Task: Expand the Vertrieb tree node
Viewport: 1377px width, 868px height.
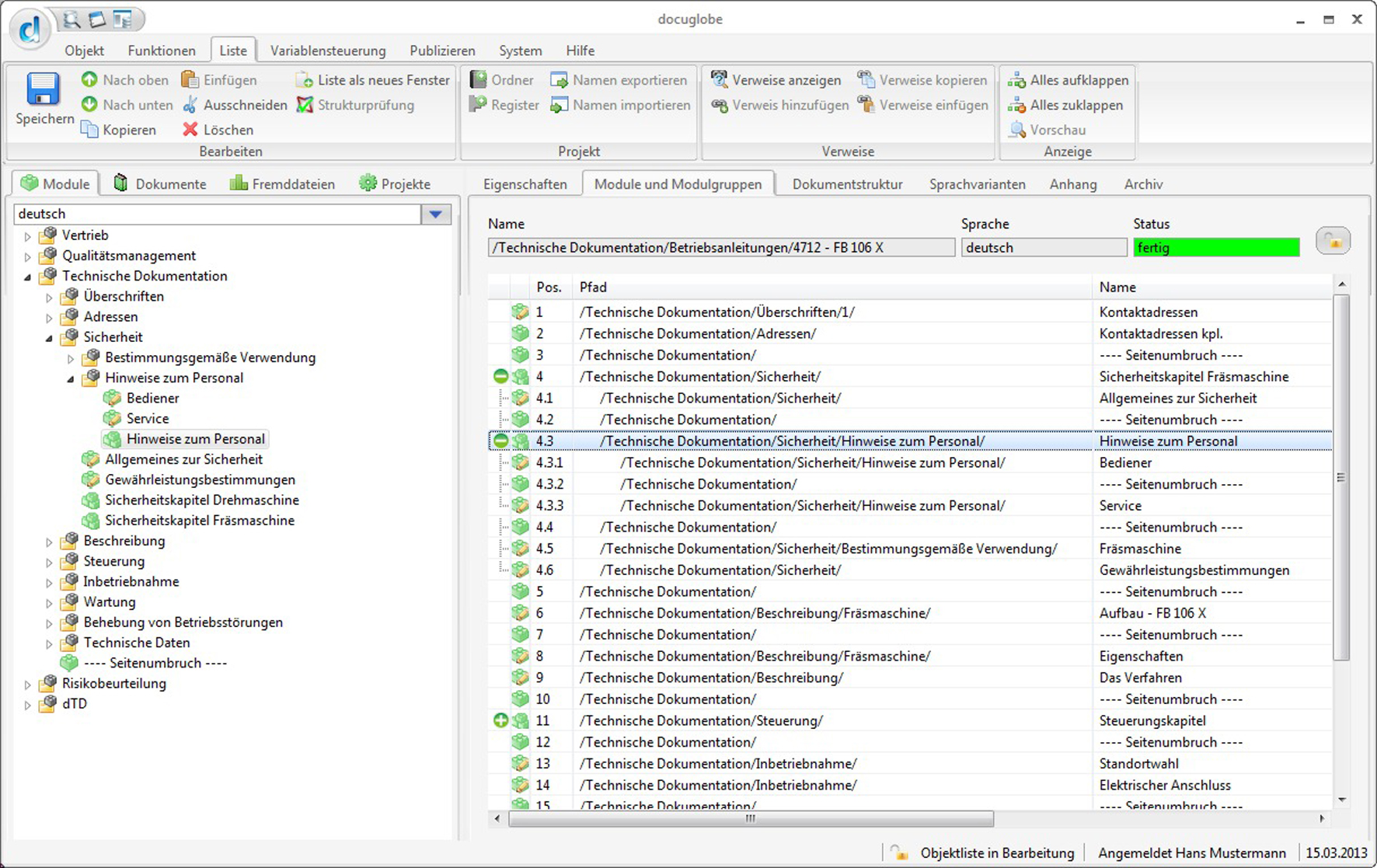Action: 28,236
